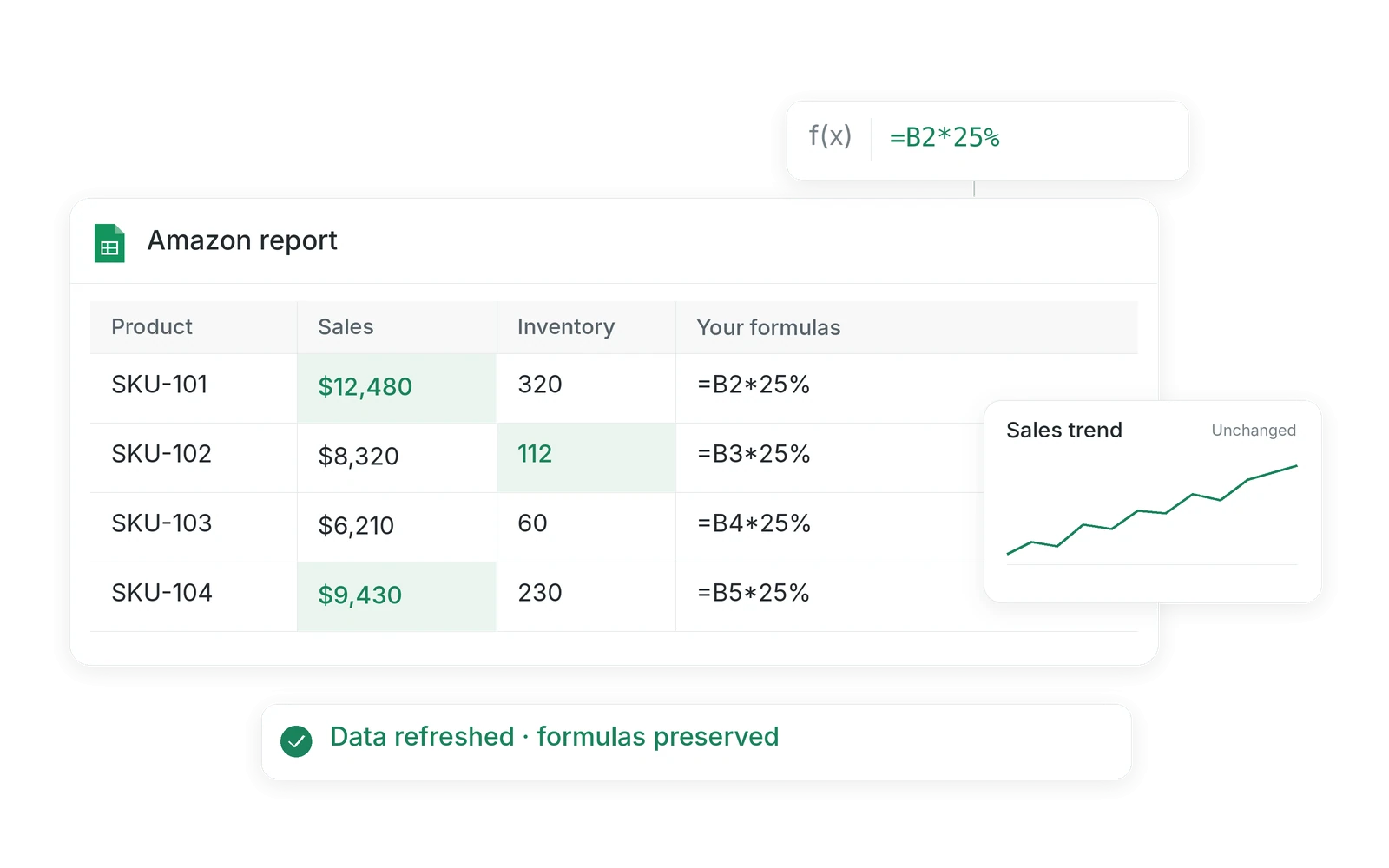Click the Data refreshed notification text
1389x868 pixels.
point(555,737)
